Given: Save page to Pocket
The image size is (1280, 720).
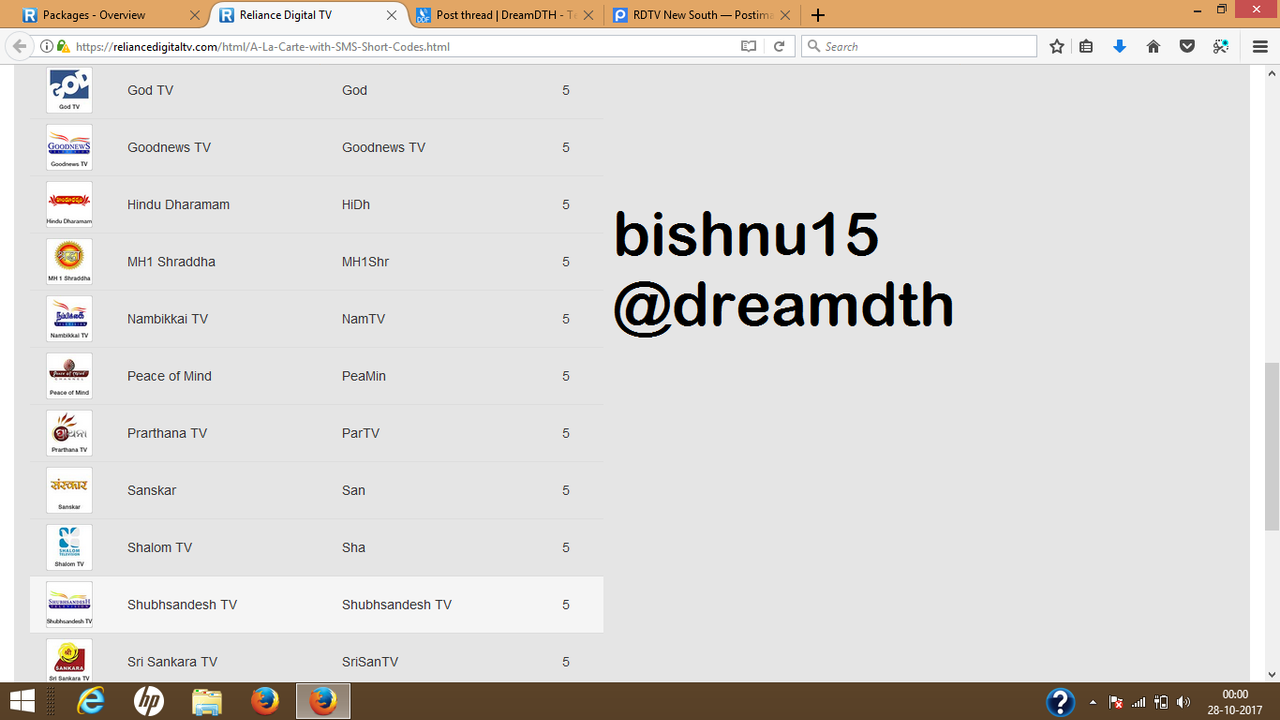Looking at the screenshot, I should (1187, 46).
